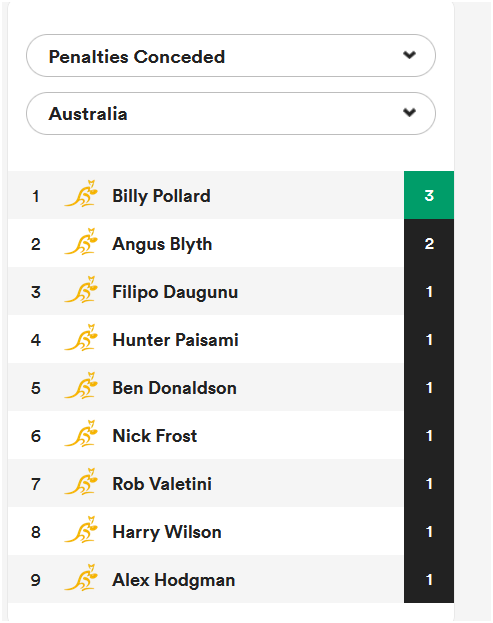This screenshot has width=493, height=623.
Task: Select player name Billy Pollard
Action: (x=161, y=196)
